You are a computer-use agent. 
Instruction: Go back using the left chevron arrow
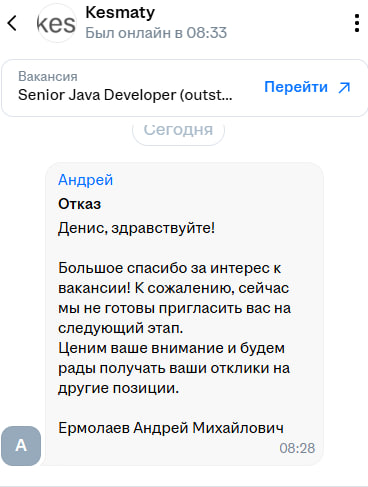[x=12, y=23]
